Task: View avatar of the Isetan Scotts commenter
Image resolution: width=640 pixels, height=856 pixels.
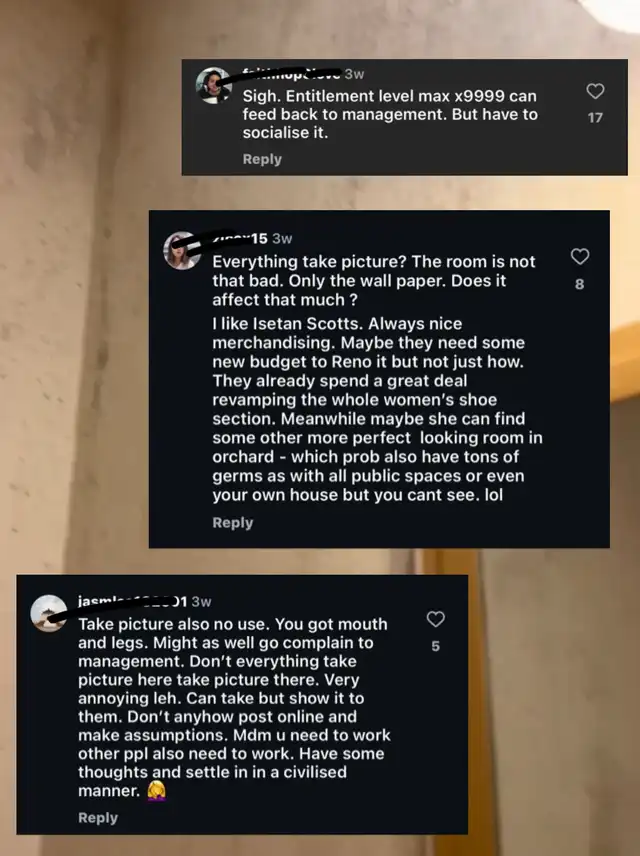Action: click(x=183, y=251)
